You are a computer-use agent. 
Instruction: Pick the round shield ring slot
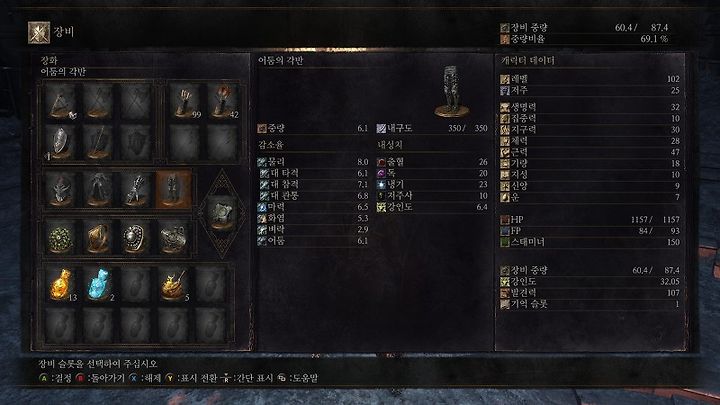click(x=136, y=237)
